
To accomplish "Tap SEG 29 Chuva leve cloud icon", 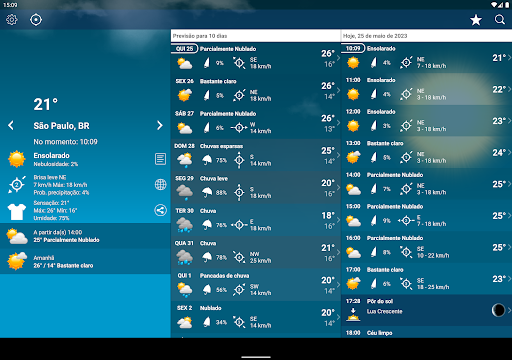I will [184, 192].
